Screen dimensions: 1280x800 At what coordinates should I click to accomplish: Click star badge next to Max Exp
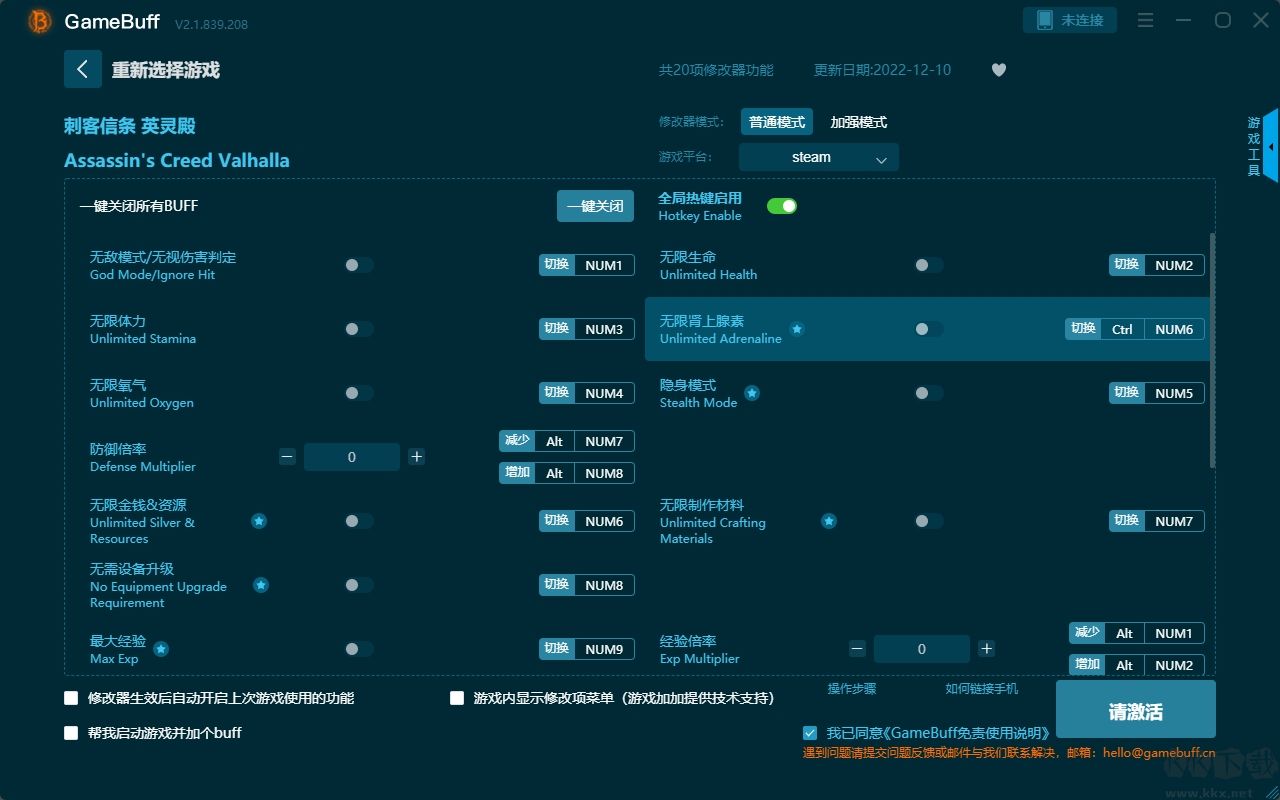click(x=161, y=649)
